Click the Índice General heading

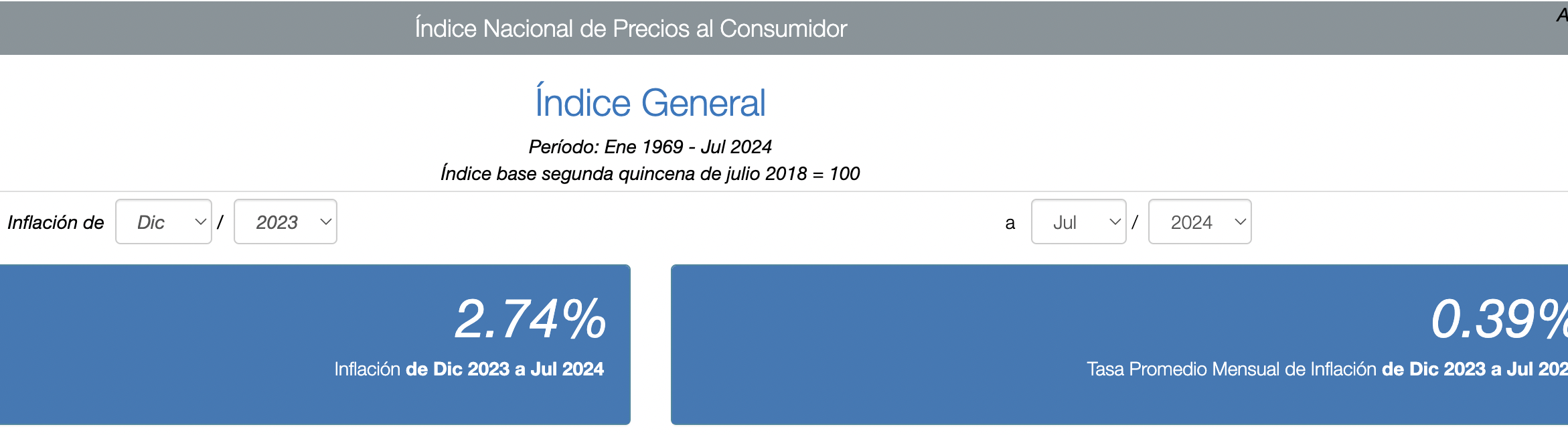pos(650,102)
